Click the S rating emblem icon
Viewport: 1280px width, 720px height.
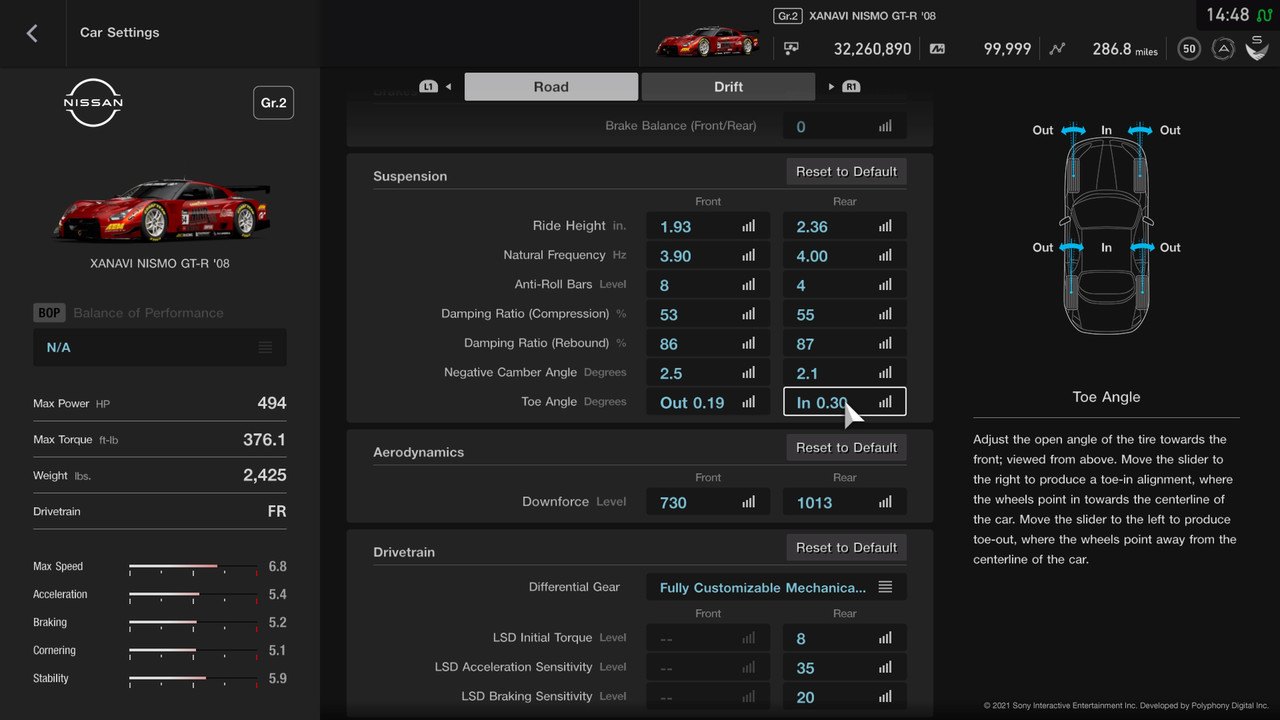pos(1257,47)
